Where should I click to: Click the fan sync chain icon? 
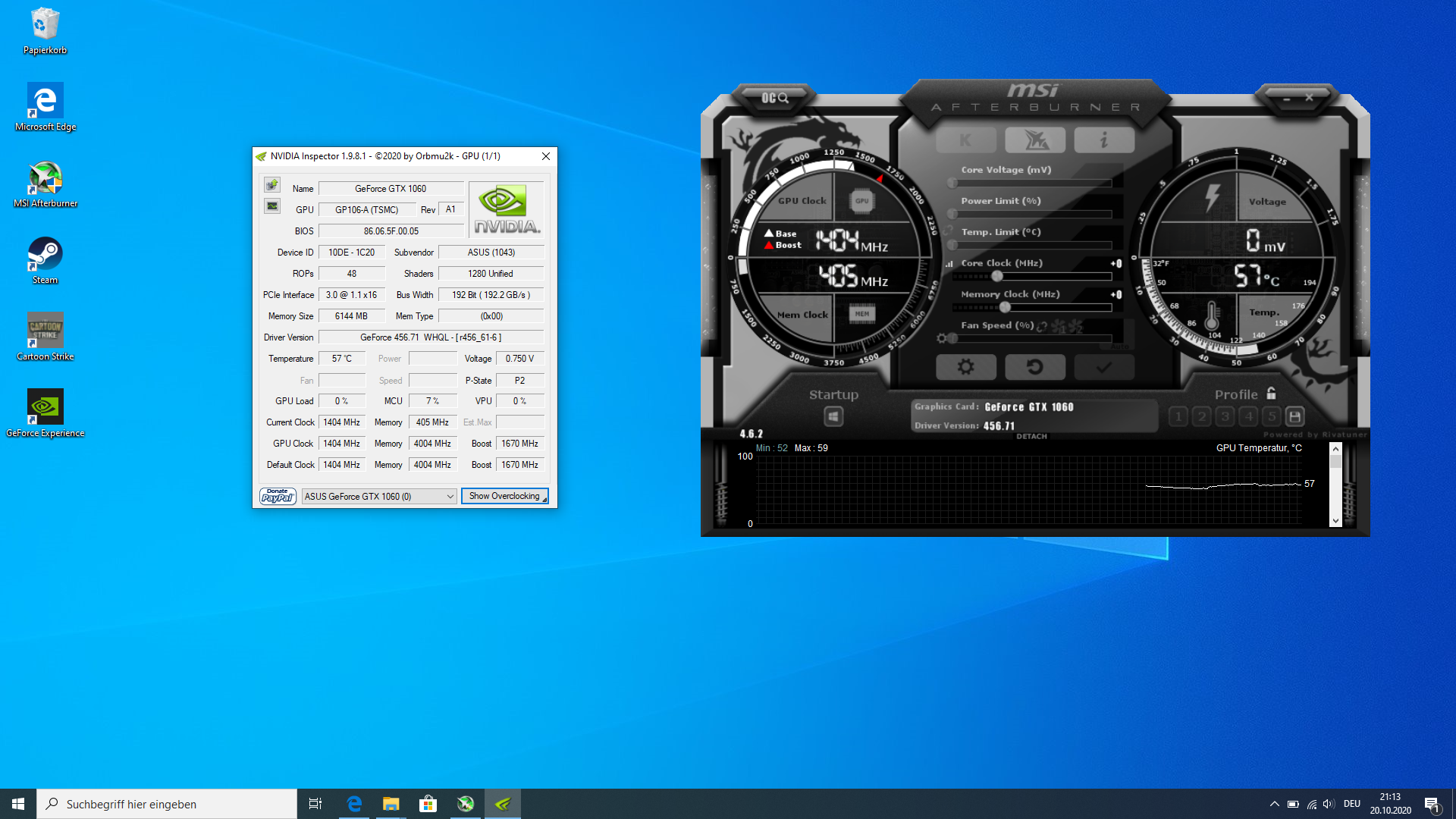point(1042,326)
